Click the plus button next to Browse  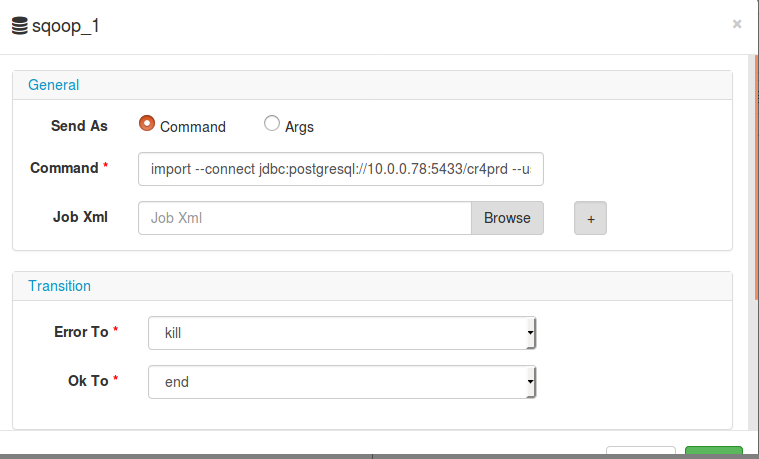590,218
